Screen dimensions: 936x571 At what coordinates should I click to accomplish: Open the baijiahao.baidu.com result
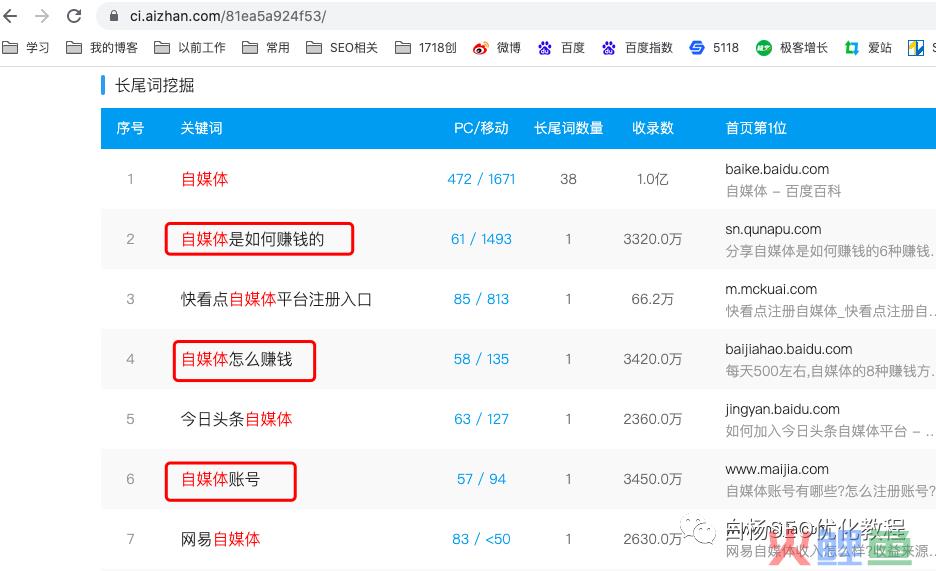(789, 349)
